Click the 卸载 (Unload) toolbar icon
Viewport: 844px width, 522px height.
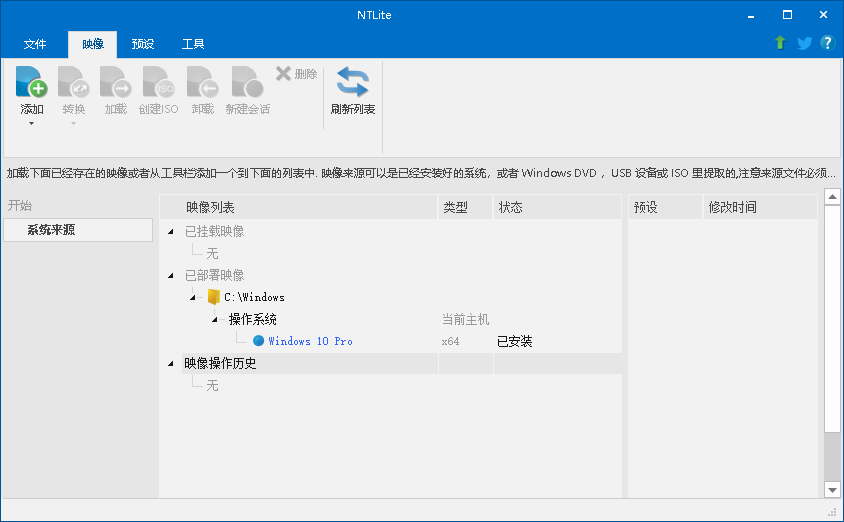coord(202,82)
